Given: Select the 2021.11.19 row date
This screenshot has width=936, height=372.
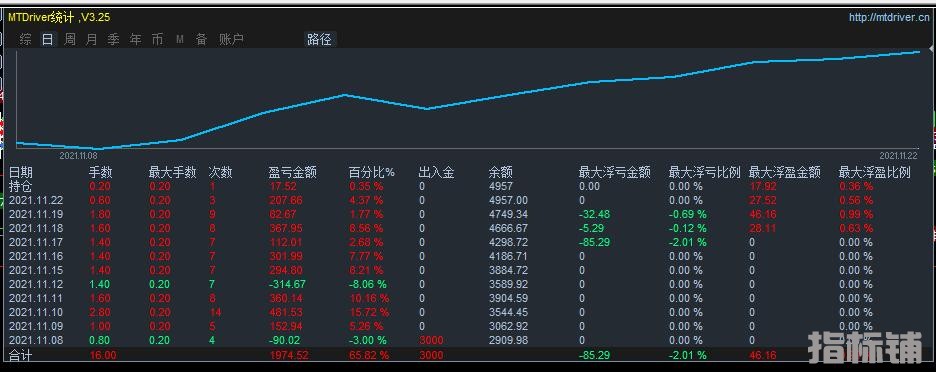Looking at the screenshot, I should [x=36, y=214].
